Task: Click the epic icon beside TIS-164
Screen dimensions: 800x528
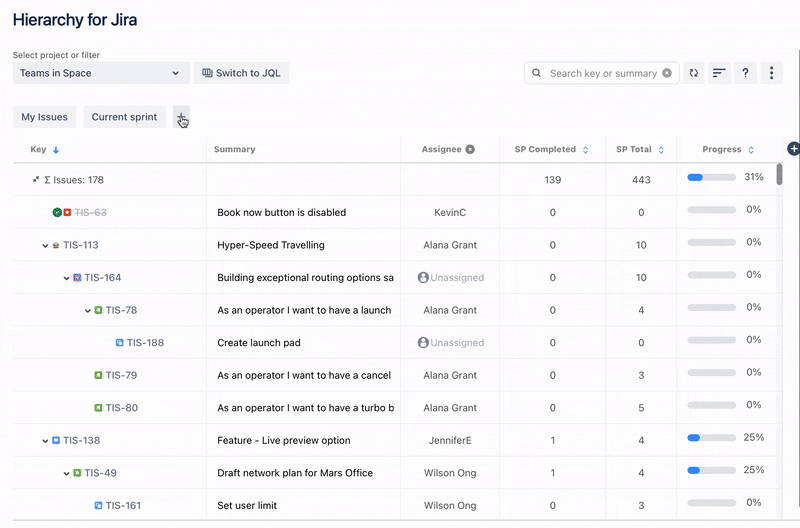Action: pyautogui.click(x=77, y=278)
